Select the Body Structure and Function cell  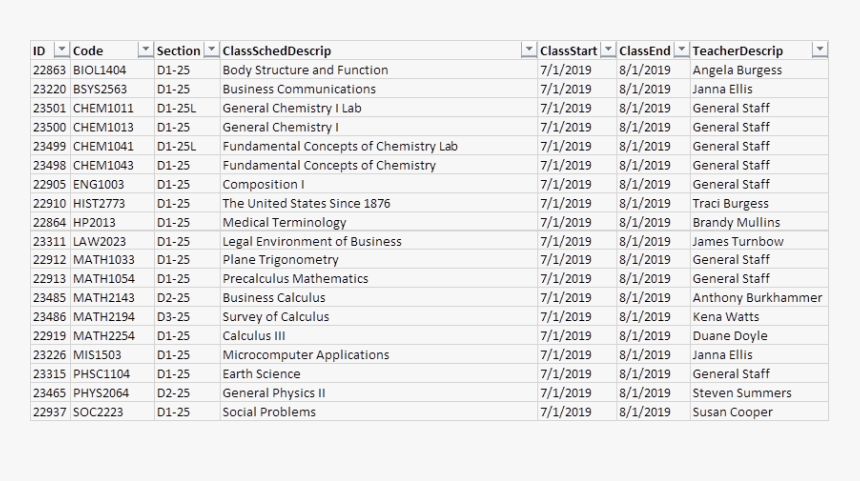305,71
